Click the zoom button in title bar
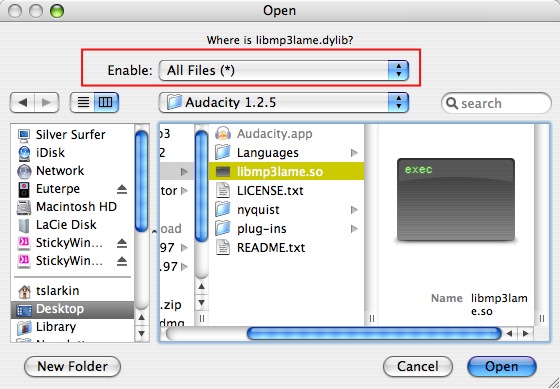This screenshot has width=560, height=389. [x=56, y=11]
